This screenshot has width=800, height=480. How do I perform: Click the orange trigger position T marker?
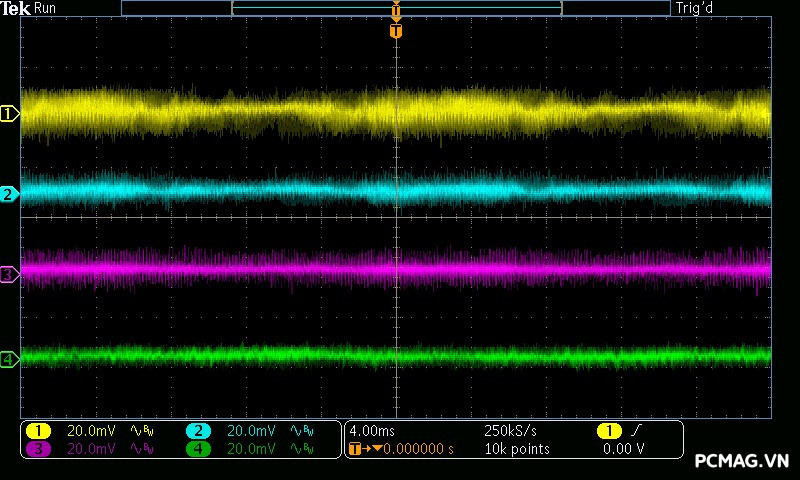(x=396, y=31)
